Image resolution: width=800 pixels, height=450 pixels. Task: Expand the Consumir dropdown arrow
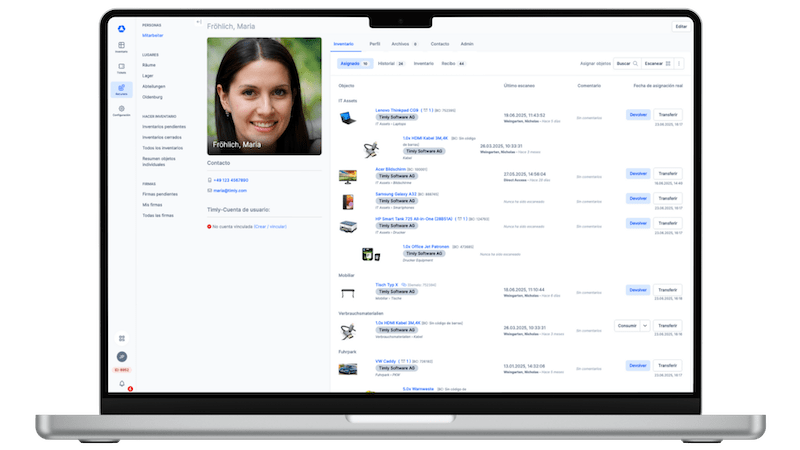point(645,326)
